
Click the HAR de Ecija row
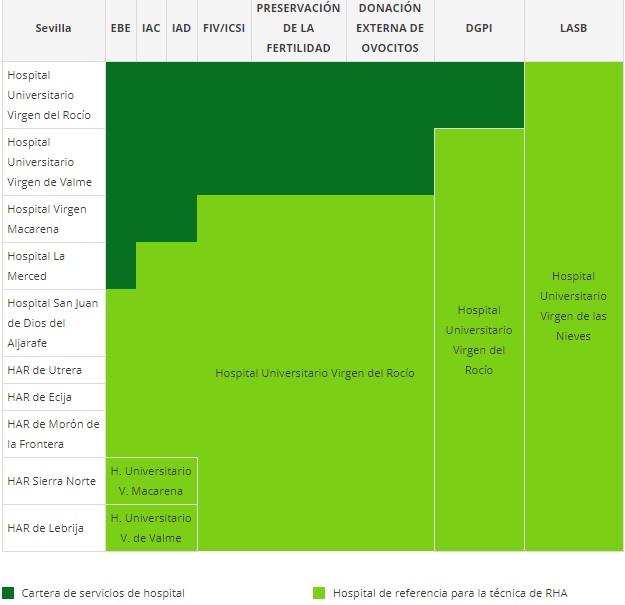(53, 397)
